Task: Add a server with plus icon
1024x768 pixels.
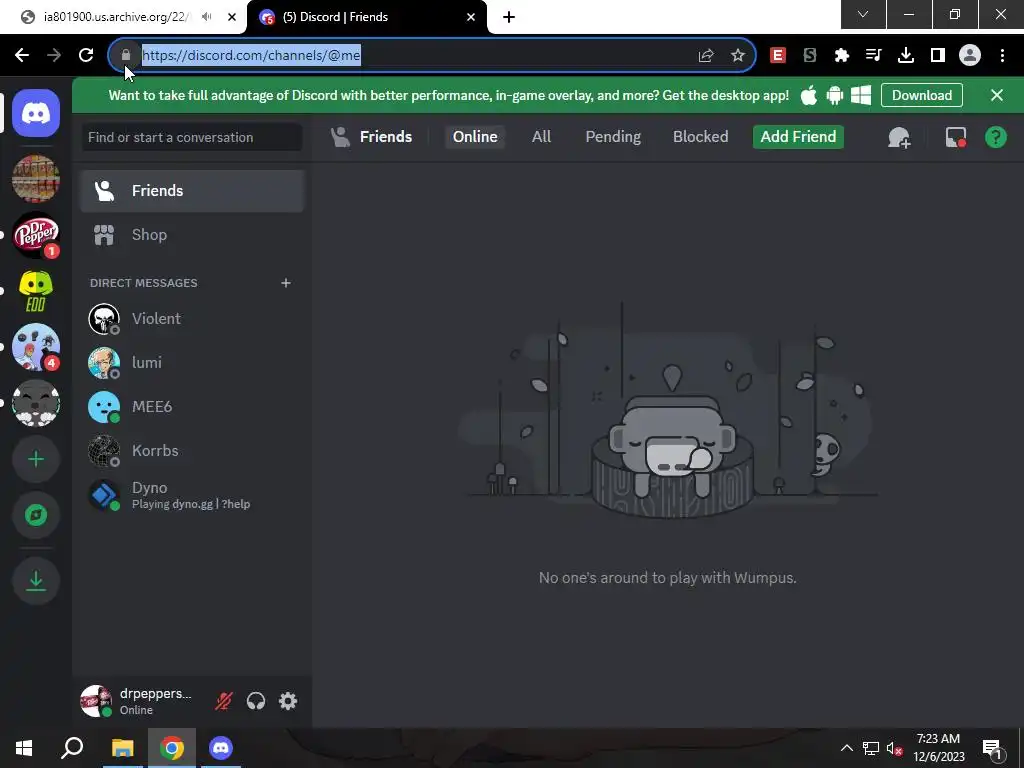Action: coord(36,460)
